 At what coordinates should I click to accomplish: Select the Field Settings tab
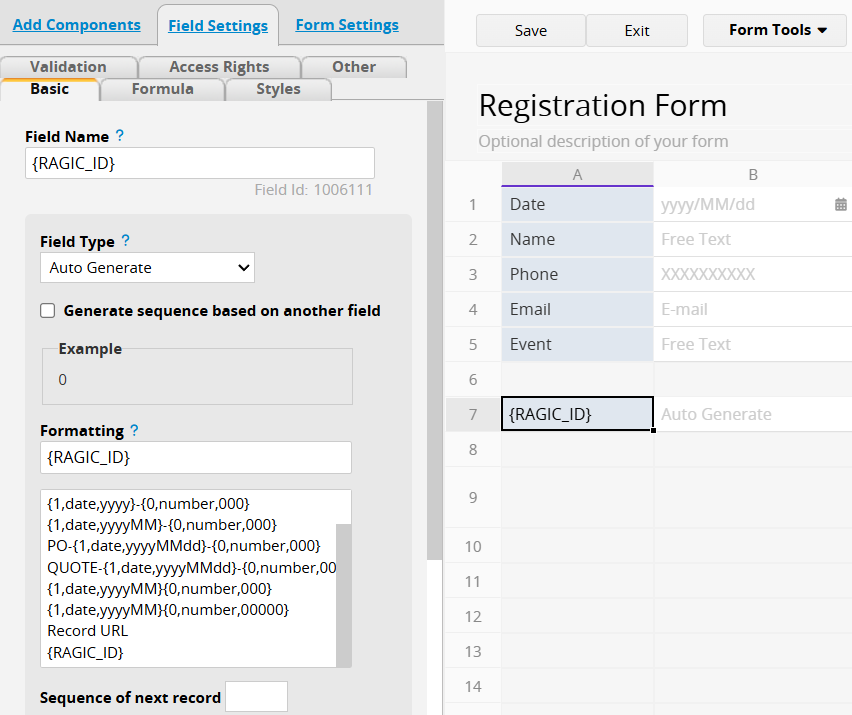(218, 26)
